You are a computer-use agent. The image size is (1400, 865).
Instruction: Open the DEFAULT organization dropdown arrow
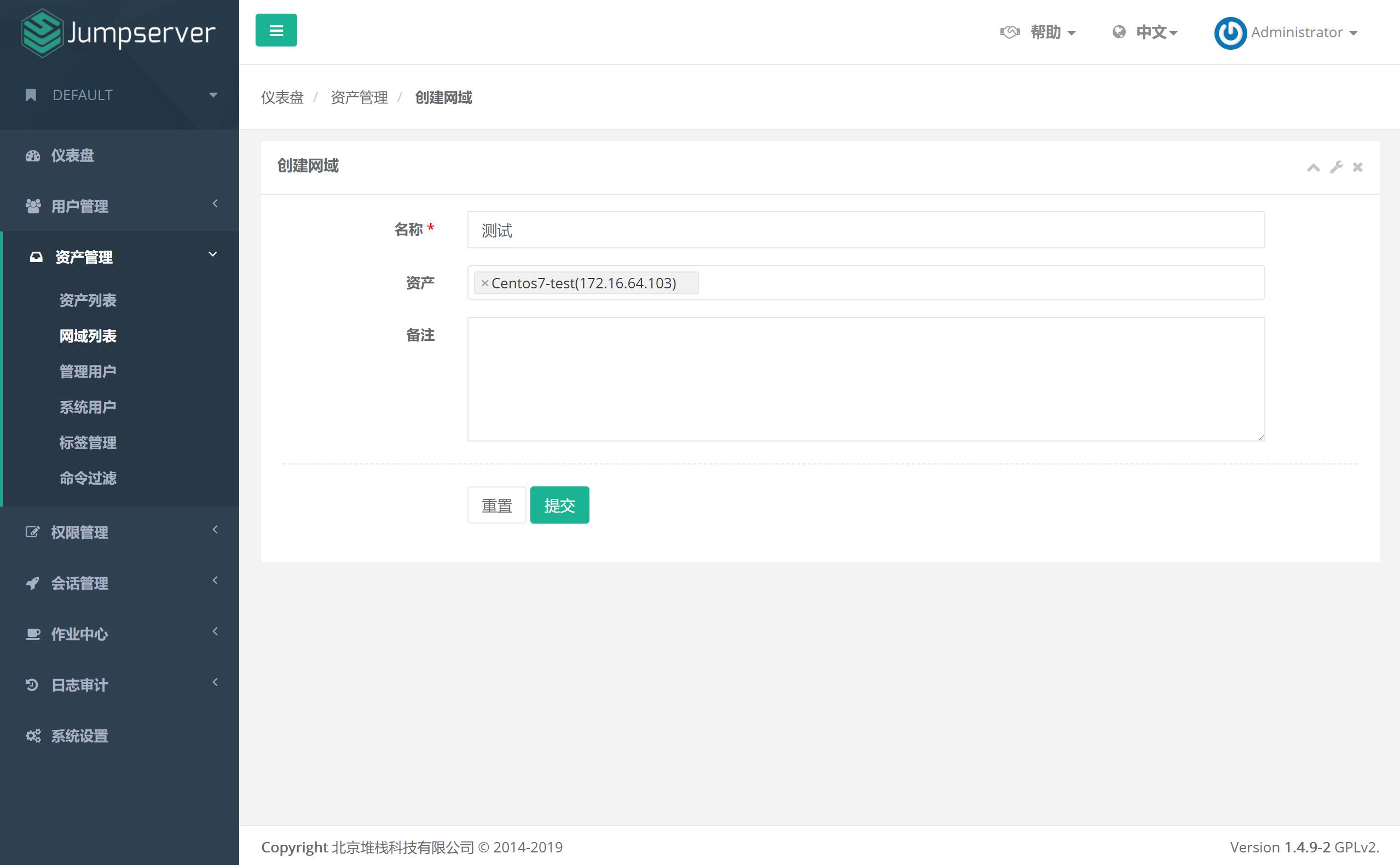tap(213, 95)
